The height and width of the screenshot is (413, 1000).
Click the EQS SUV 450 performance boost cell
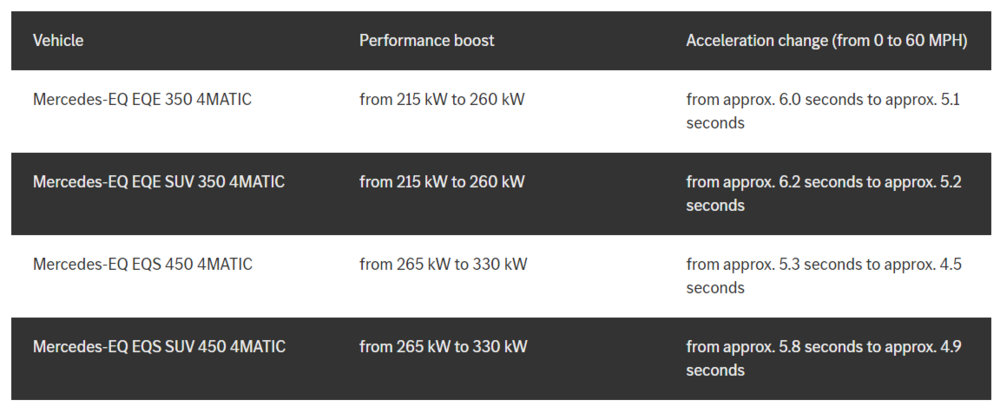pos(443,347)
